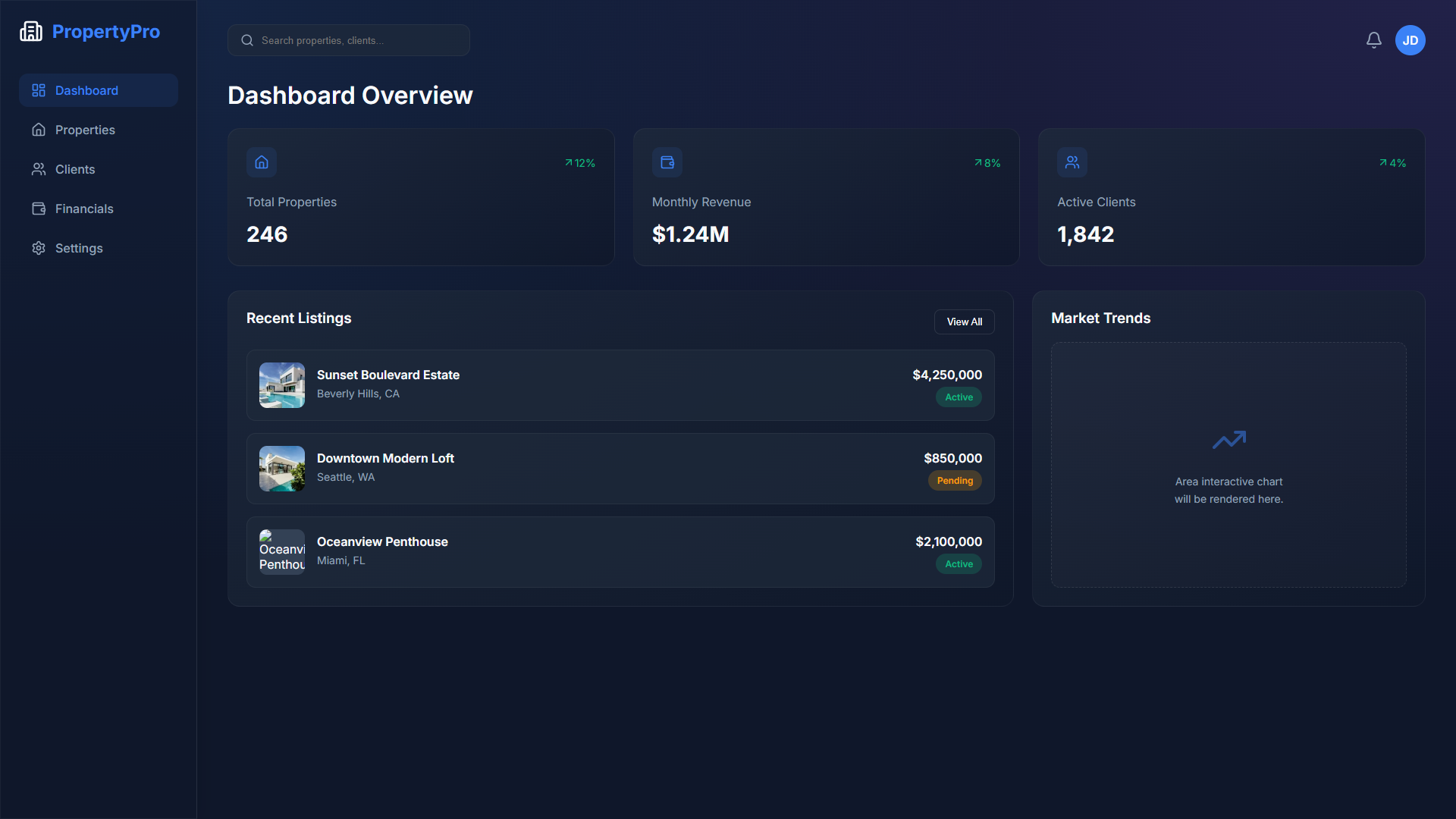The width and height of the screenshot is (1456, 819).
Task: Click the PropertyPro logo icon
Action: (31, 31)
